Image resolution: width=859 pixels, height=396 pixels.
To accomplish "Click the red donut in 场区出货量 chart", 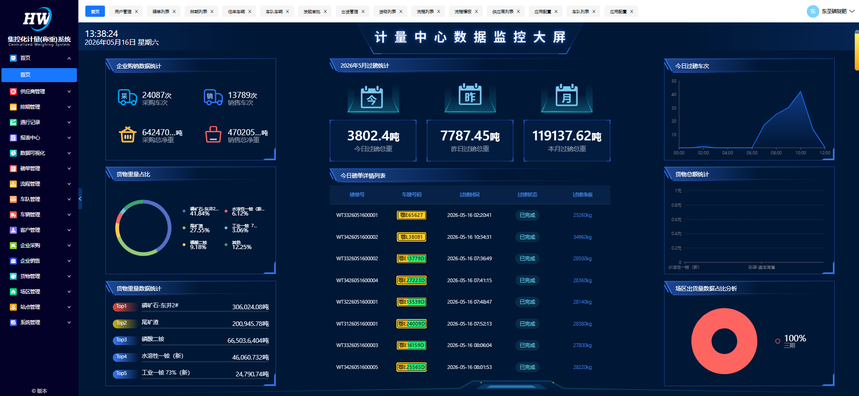I will coord(723,341).
